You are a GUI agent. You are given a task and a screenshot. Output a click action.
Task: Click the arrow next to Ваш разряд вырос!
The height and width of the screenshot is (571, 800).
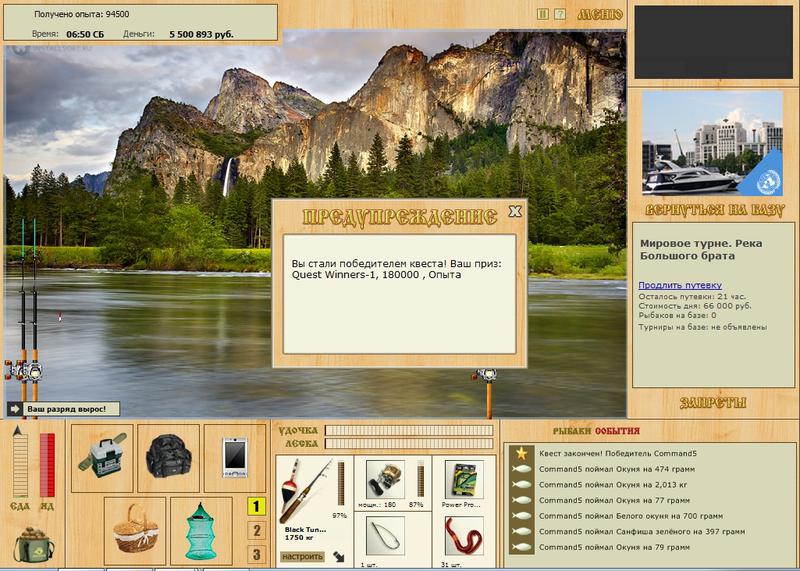pyautogui.click(x=15, y=409)
